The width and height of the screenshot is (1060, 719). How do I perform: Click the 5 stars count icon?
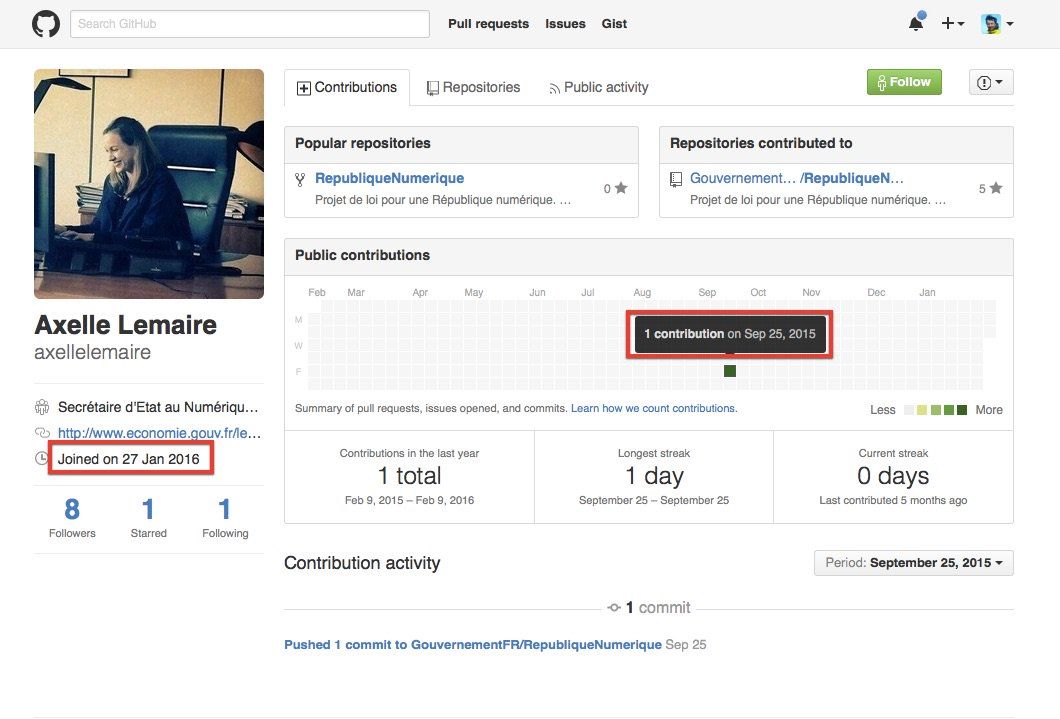pyautogui.click(x=995, y=188)
